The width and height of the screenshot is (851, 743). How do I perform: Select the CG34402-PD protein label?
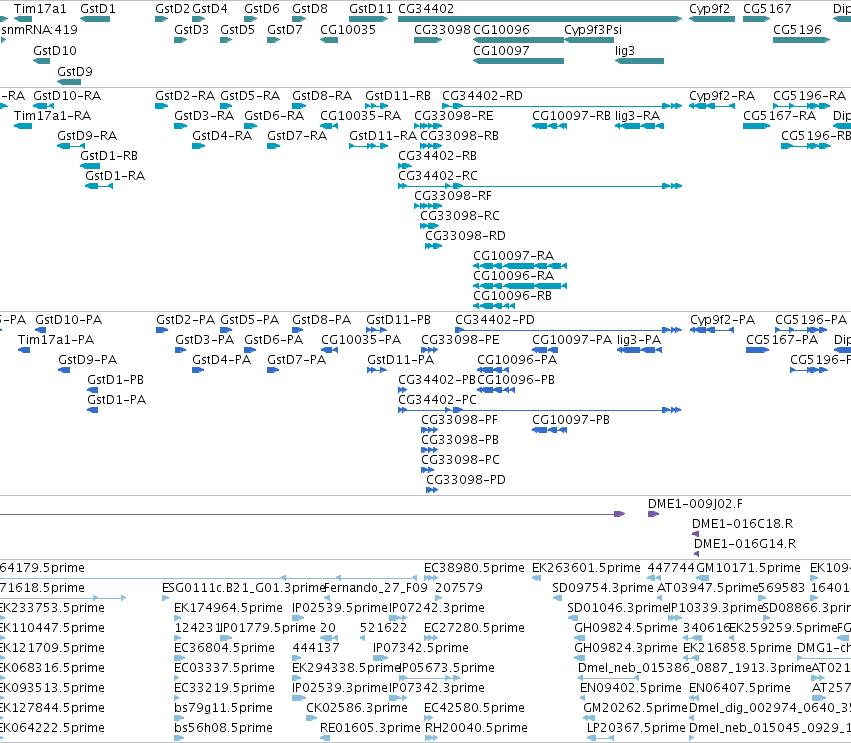pos(495,320)
